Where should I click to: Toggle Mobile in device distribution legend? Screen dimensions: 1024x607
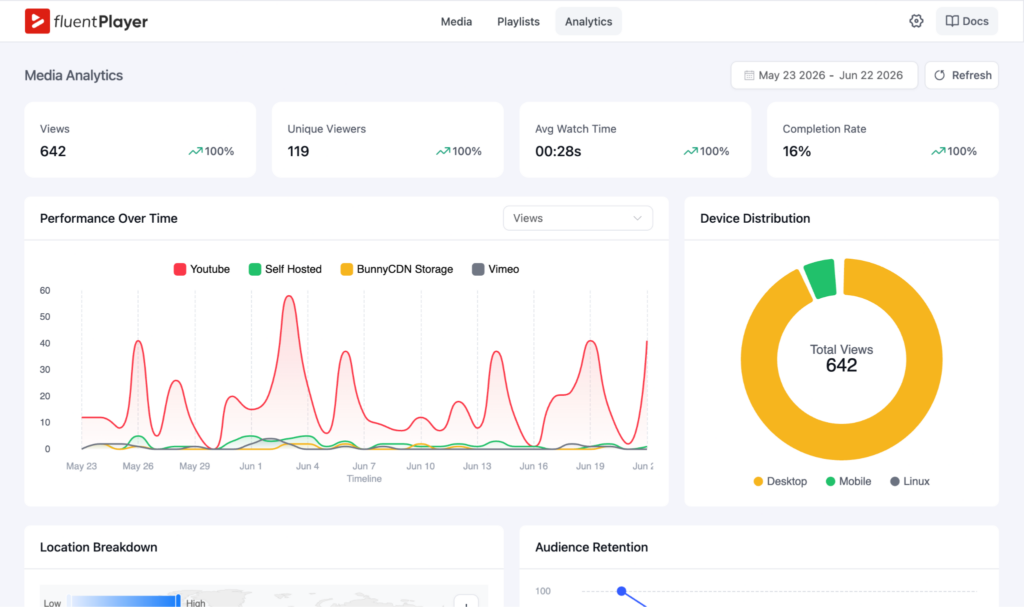tap(848, 482)
